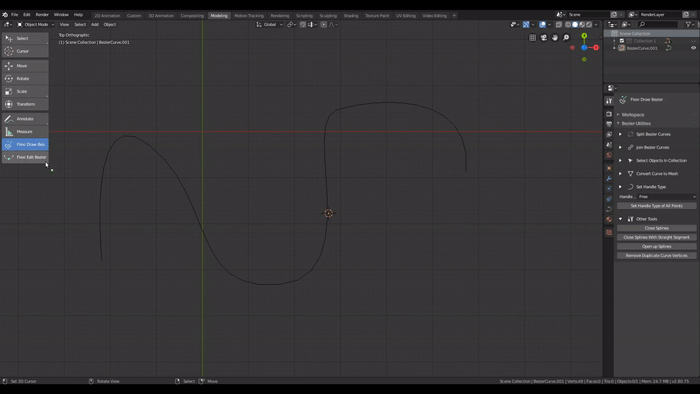Click the Convert Curve to Mesh icon
The width and height of the screenshot is (700, 394).
click(630, 174)
